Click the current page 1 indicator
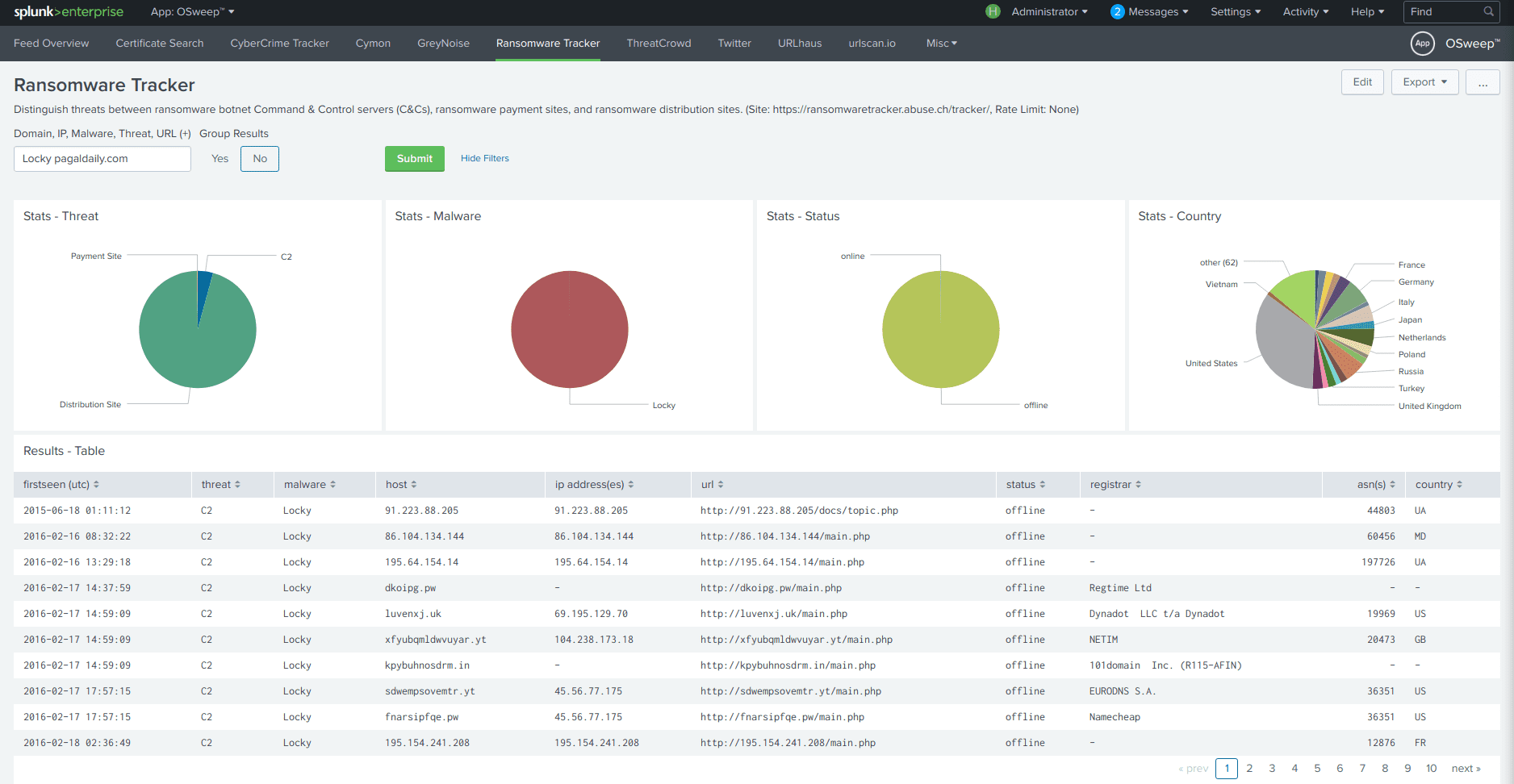This screenshot has height=784, width=1514. tap(1227, 769)
